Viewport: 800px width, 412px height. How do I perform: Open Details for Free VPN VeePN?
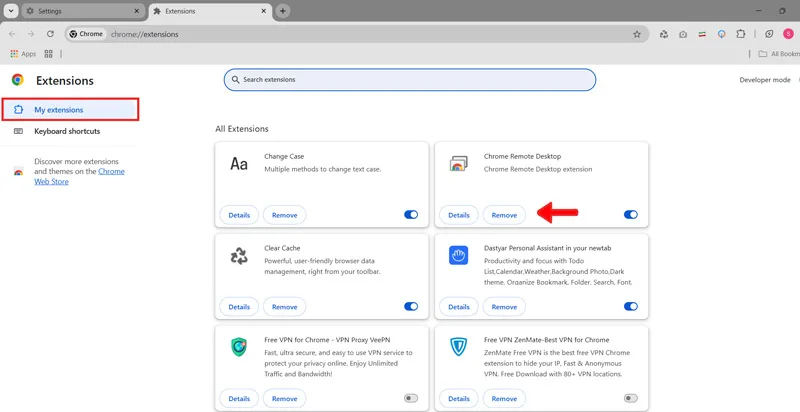point(239,399)
